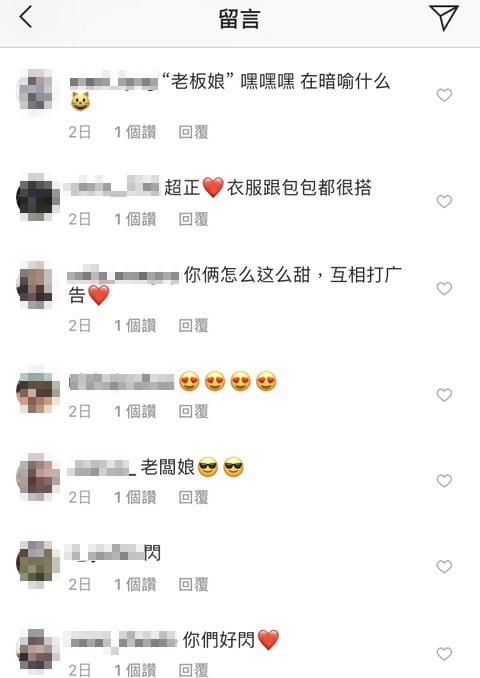Reply to the heart-eyes emoji comment

coord(194,412)
